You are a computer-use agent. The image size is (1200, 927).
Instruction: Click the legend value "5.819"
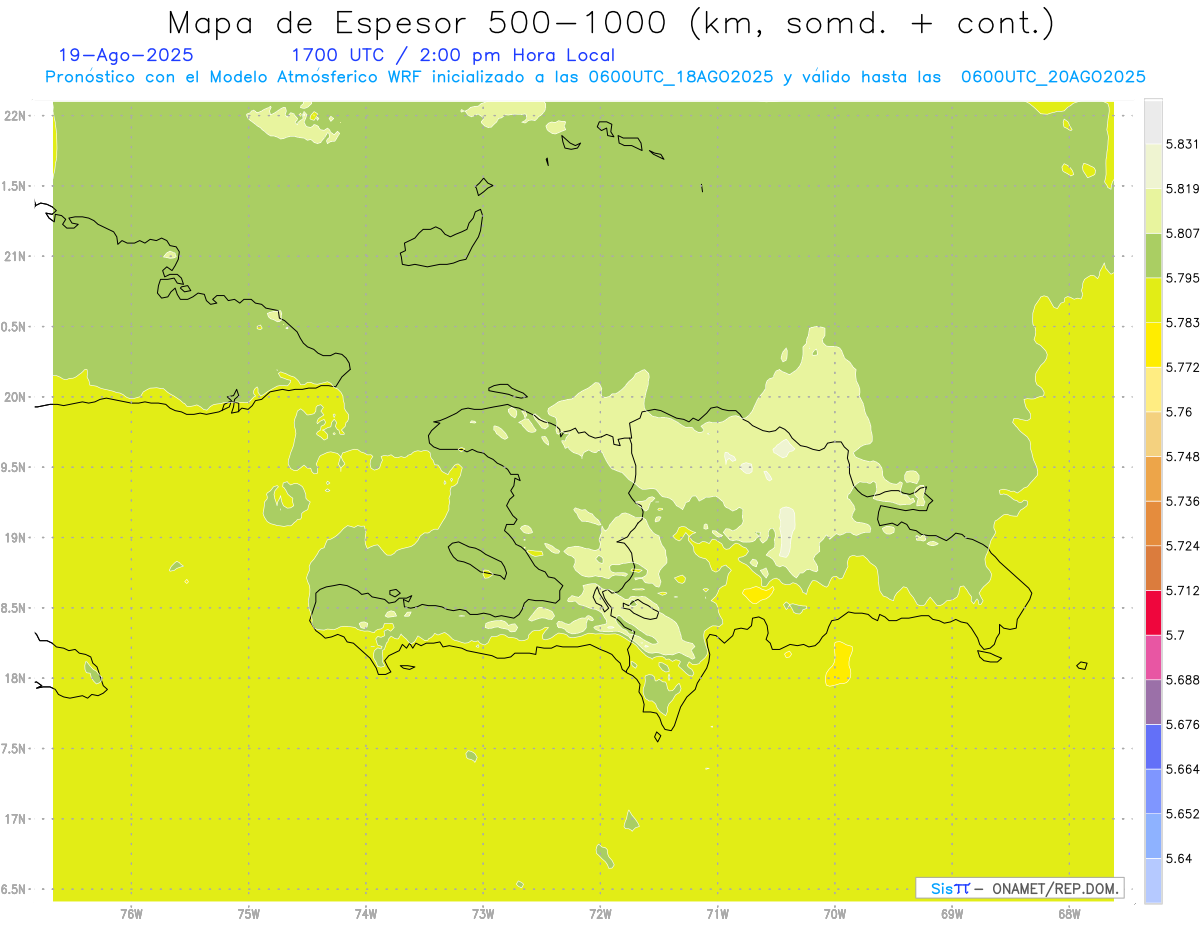(1183, 188)
